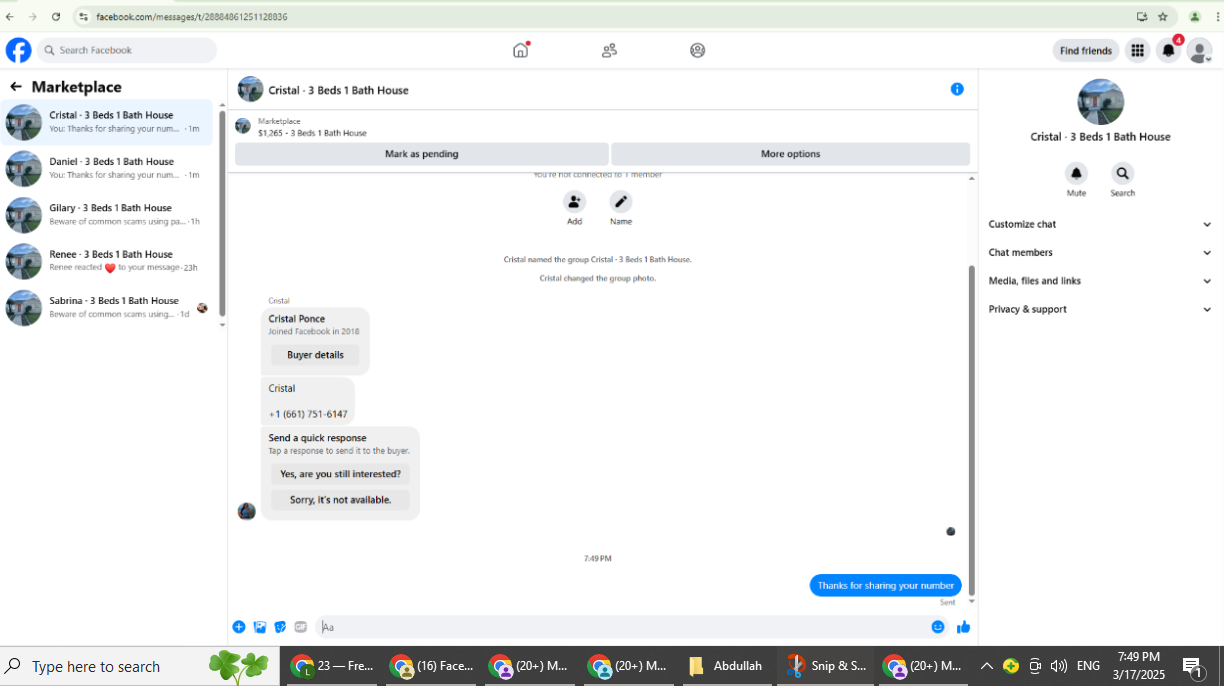This screenshot has height=686, width=1224.
Task: Bookmark this page with the star icon
Action: [1163, 17]
